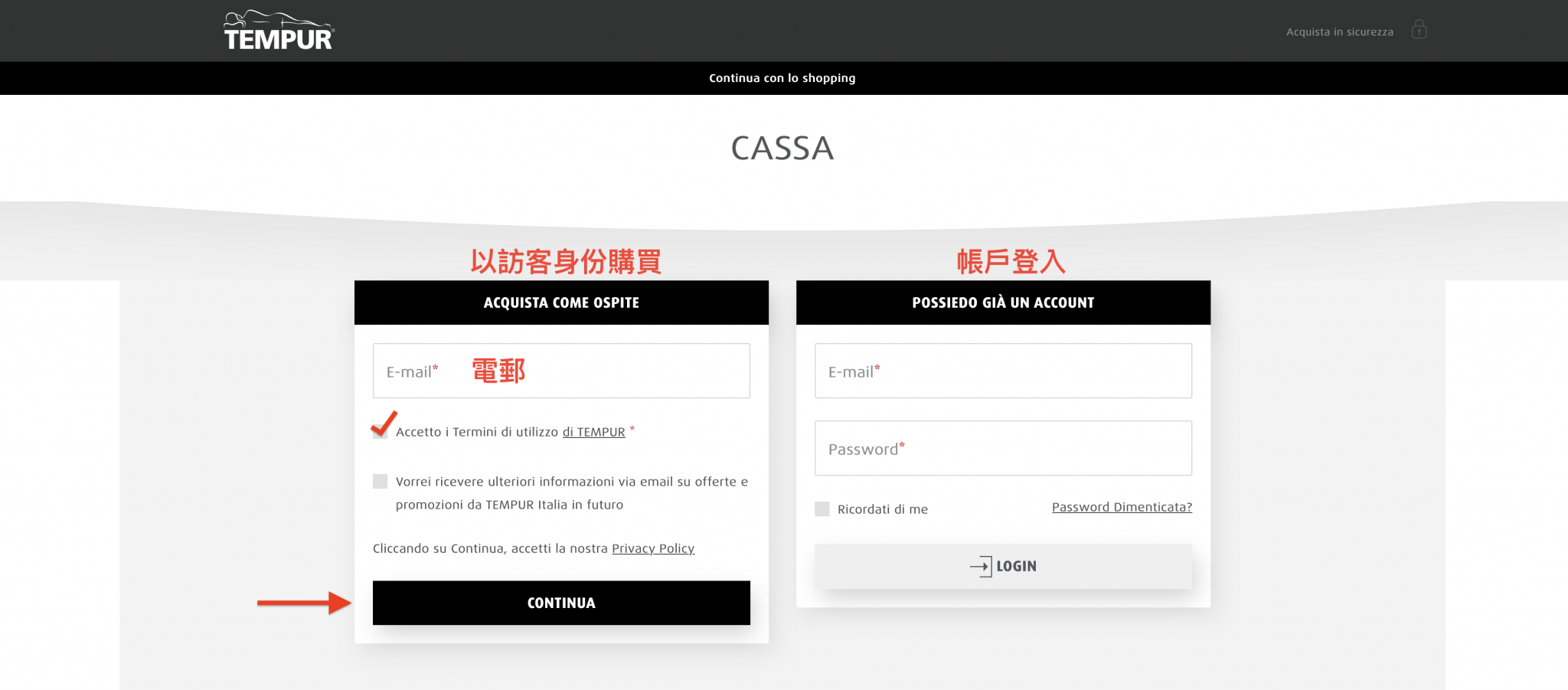This screenshot has height=690, width=1568.
Task: Focus the guest checkout E-mail field
Action: point(561,371)
